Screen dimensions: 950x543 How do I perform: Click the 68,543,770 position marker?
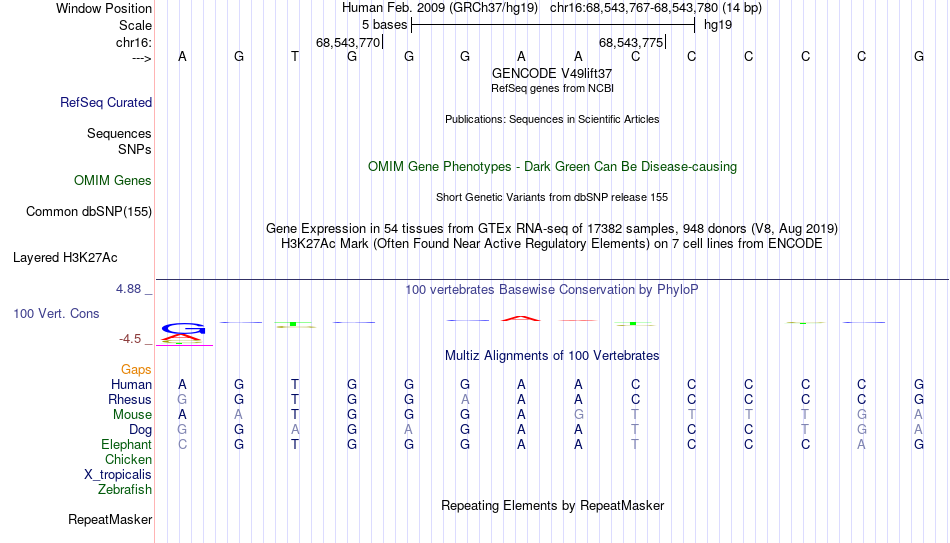coord(349,42)
